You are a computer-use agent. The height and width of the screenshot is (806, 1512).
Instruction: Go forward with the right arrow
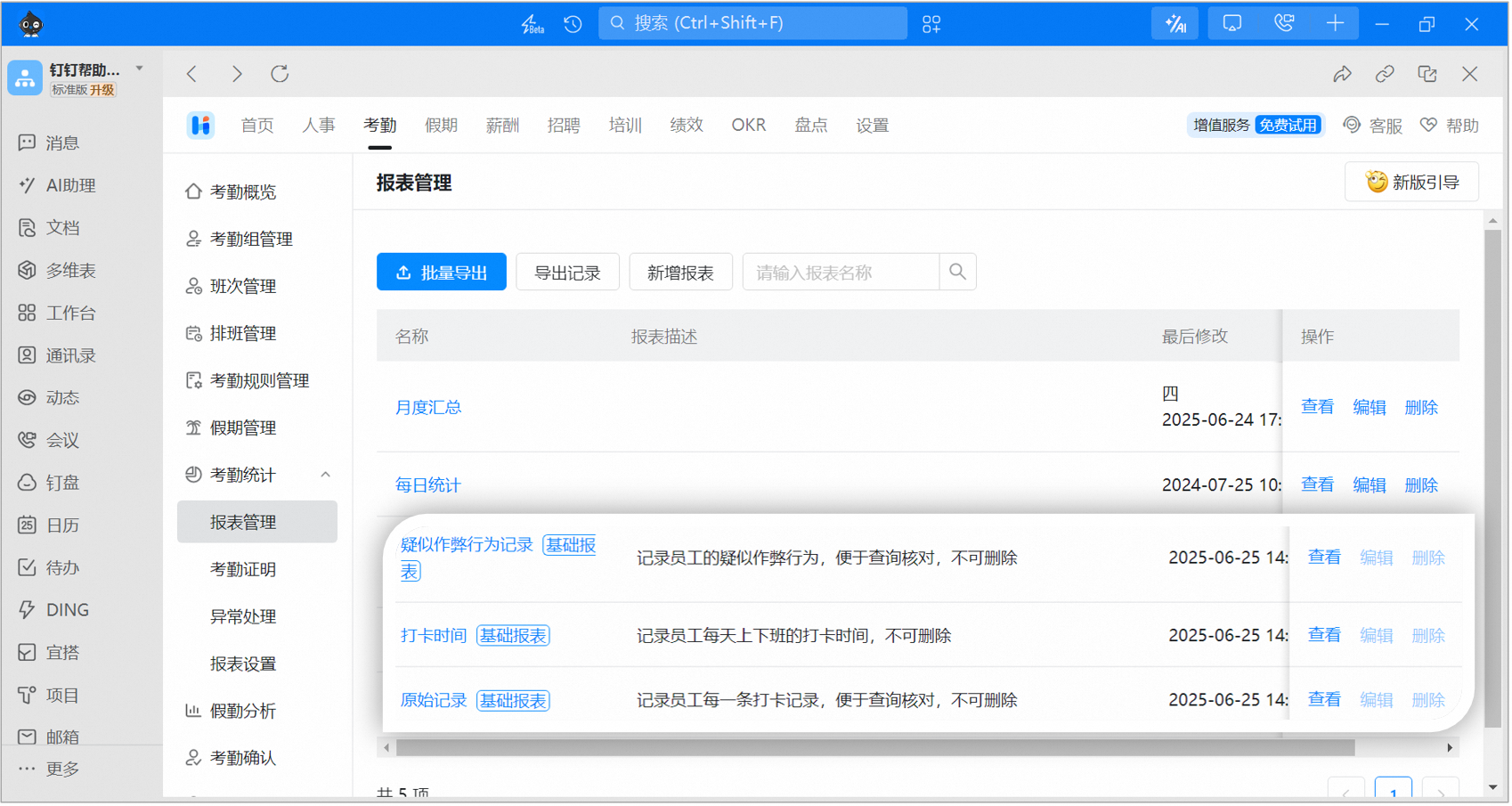point(237,74)
